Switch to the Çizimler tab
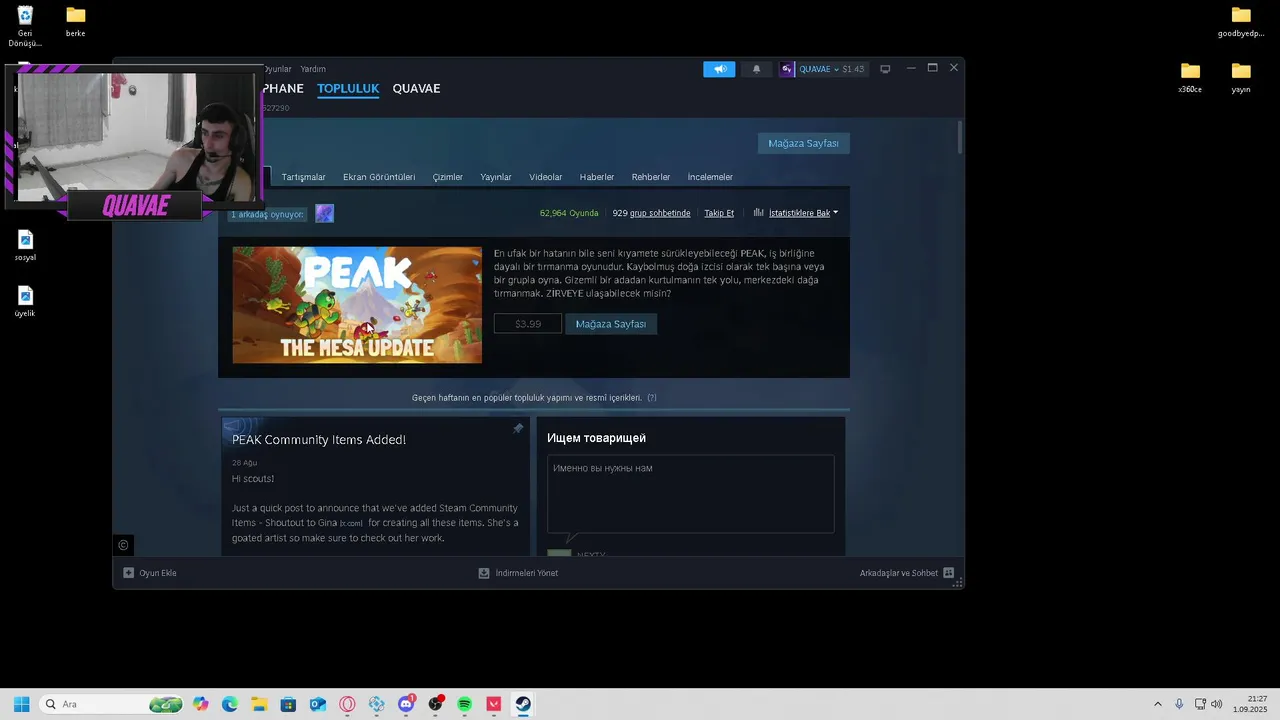 pyautogui.click(x=448, y=177)
